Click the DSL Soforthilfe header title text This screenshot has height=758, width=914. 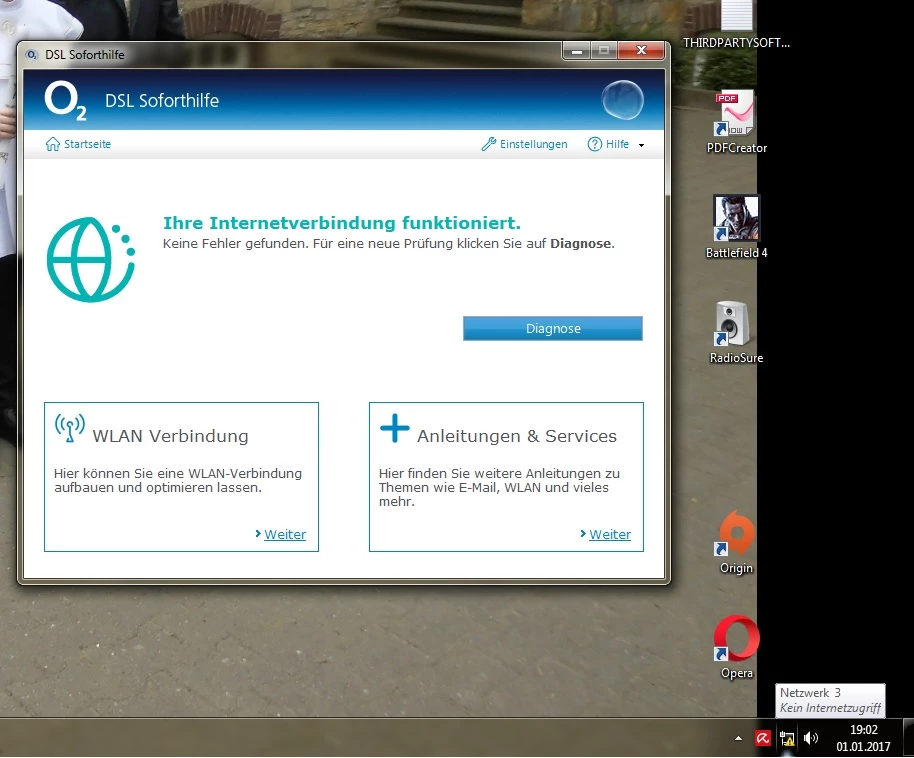pos(162,100)
